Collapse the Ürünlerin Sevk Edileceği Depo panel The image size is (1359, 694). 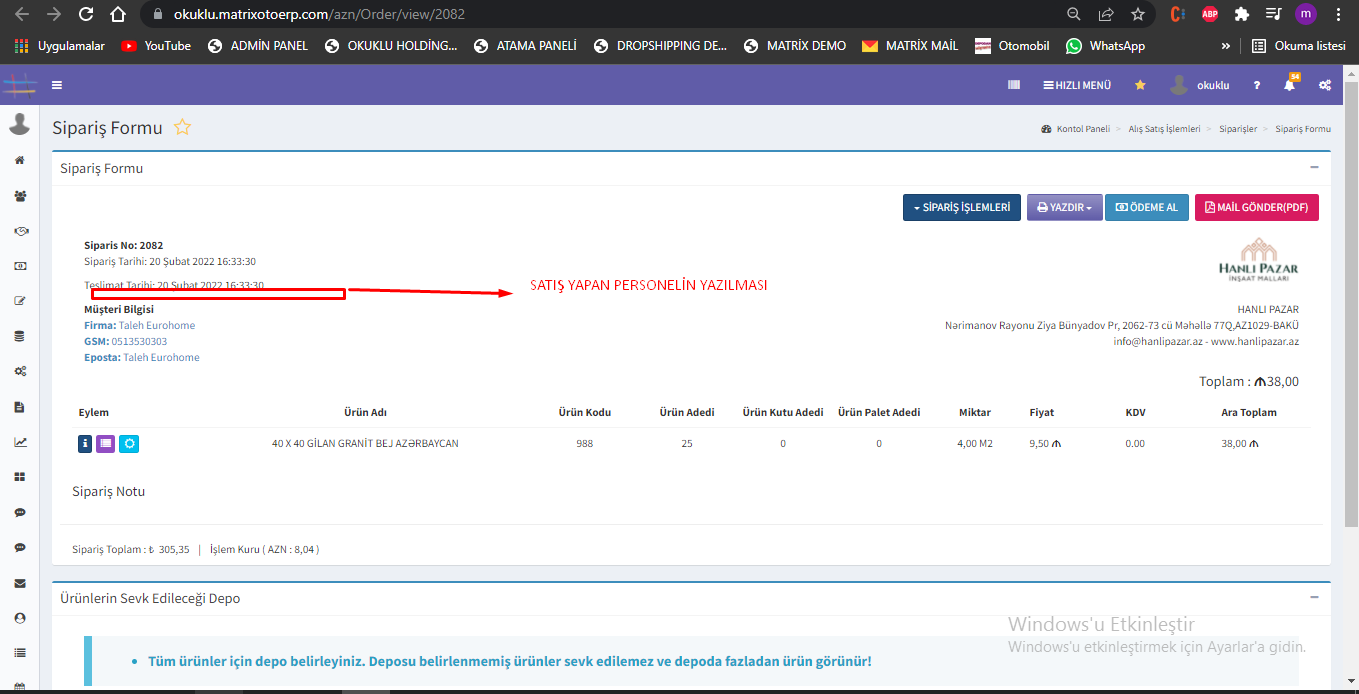pyautogui.click(x=1314, y=597)
